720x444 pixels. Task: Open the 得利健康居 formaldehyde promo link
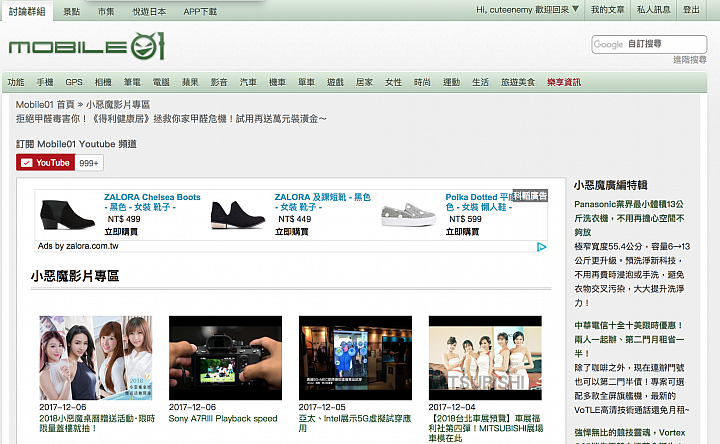click(171, 119)
